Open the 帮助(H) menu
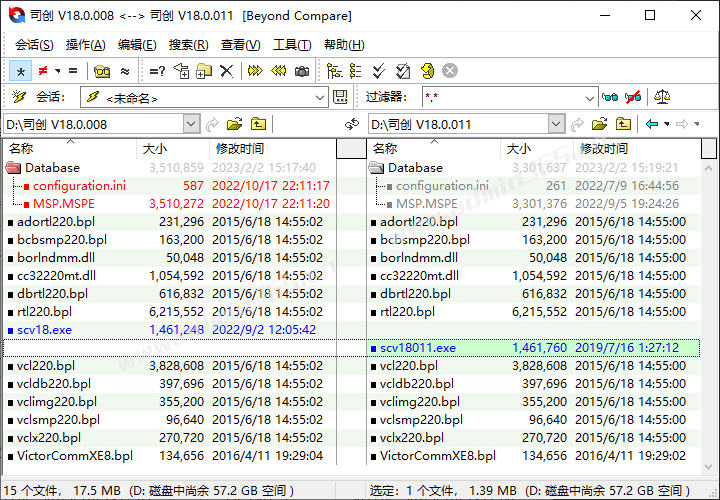 (x=344, y=45)
